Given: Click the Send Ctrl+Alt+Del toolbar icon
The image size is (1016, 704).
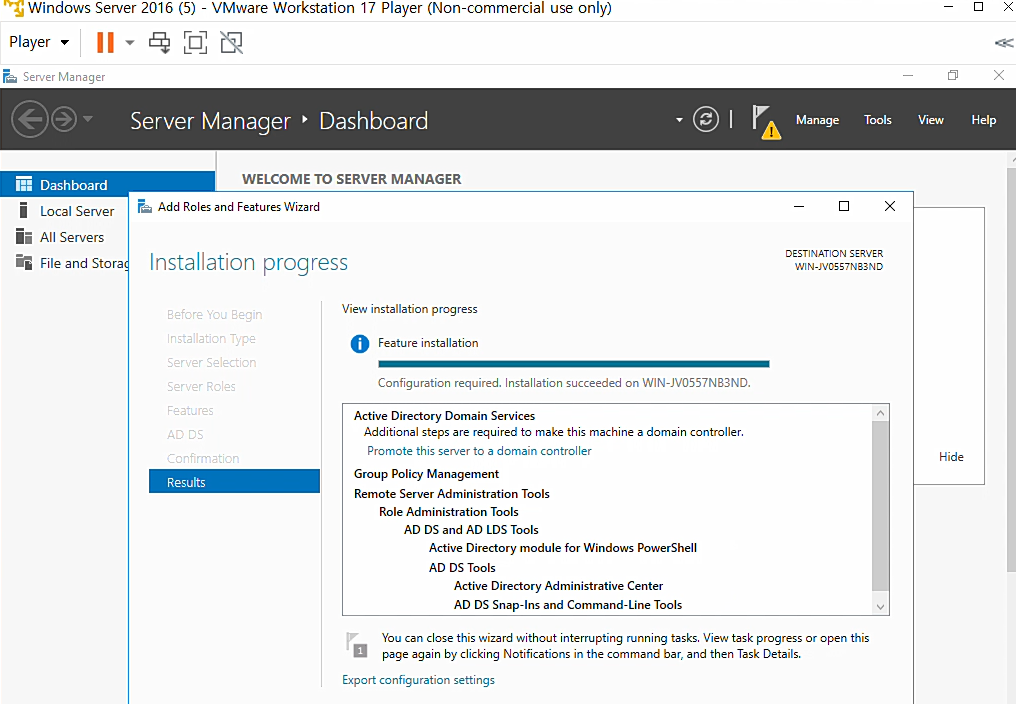Looking at the screenshot, I should pos(159,43).
